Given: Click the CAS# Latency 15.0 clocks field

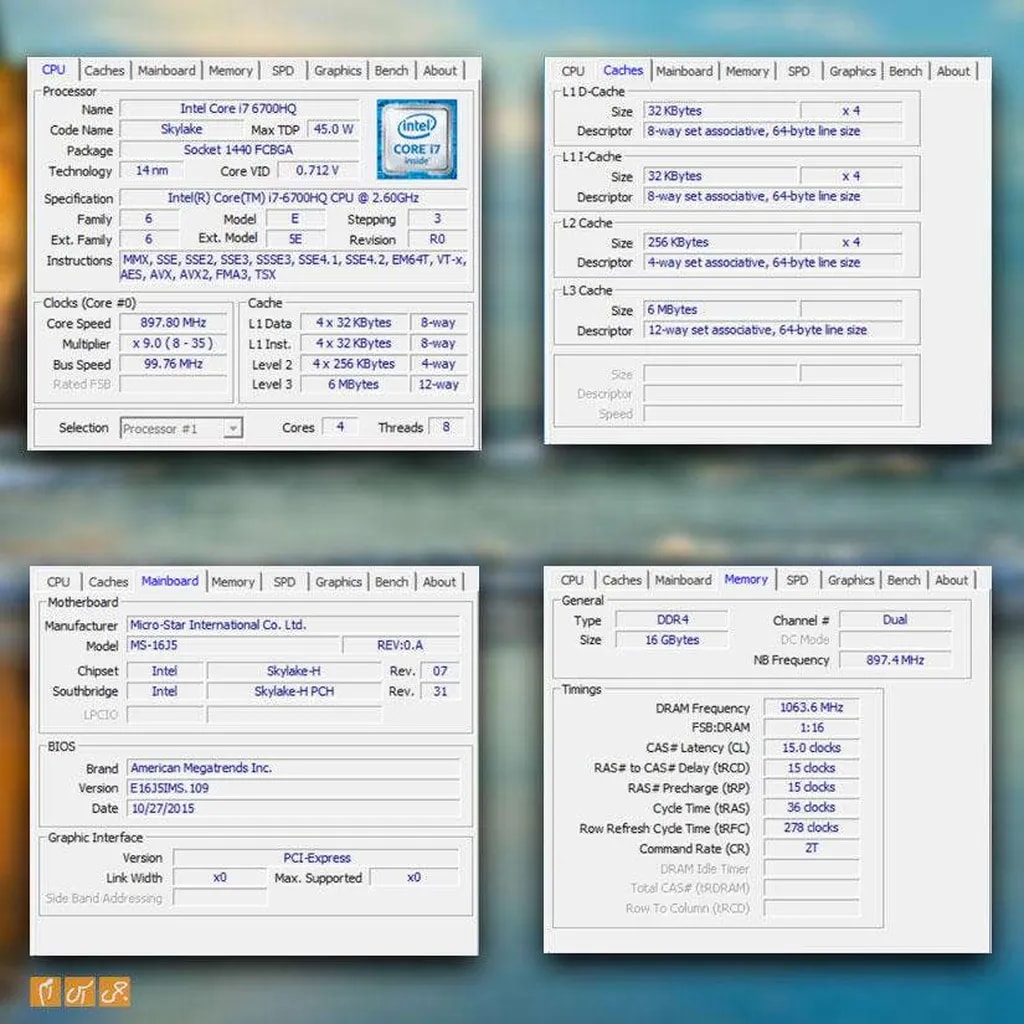Looking at the screenshot, I should tap(810, 748).
